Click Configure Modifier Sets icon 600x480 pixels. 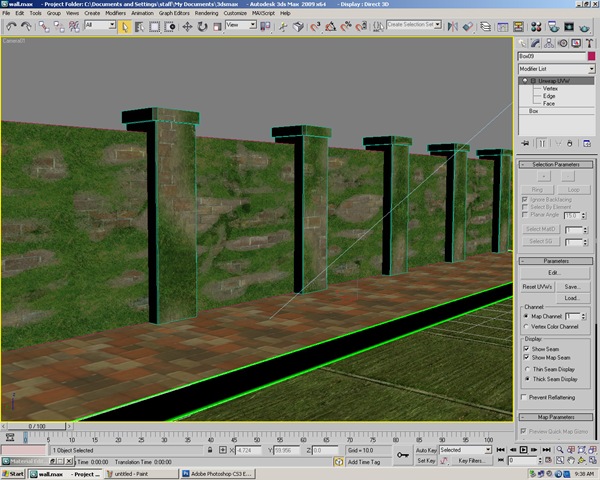point(586,145)
